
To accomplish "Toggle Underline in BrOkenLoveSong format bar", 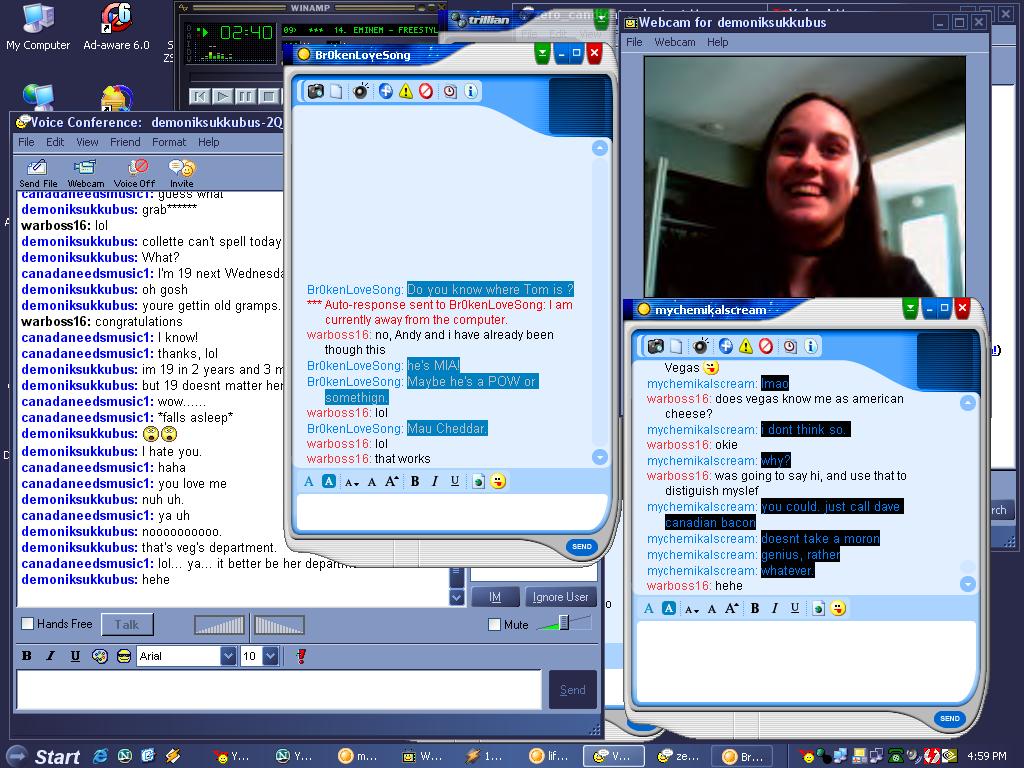I will coord(455,481).
